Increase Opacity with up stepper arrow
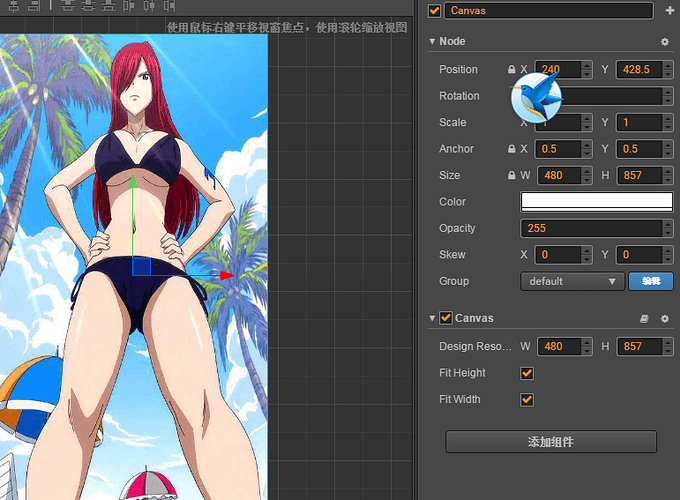 (668, 224)
